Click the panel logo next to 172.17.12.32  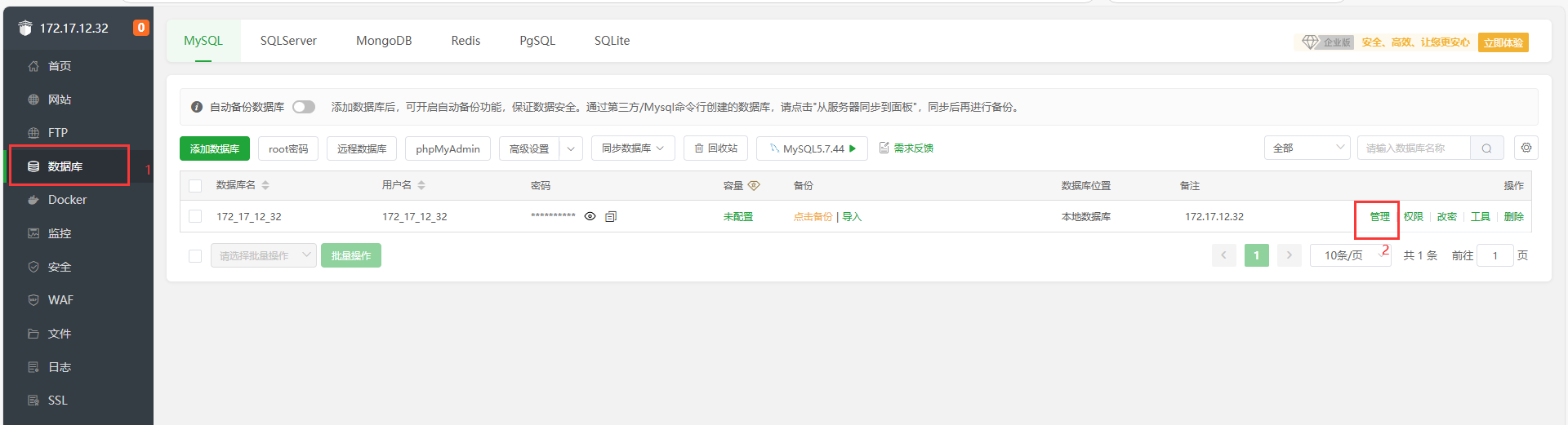[25, 28]
